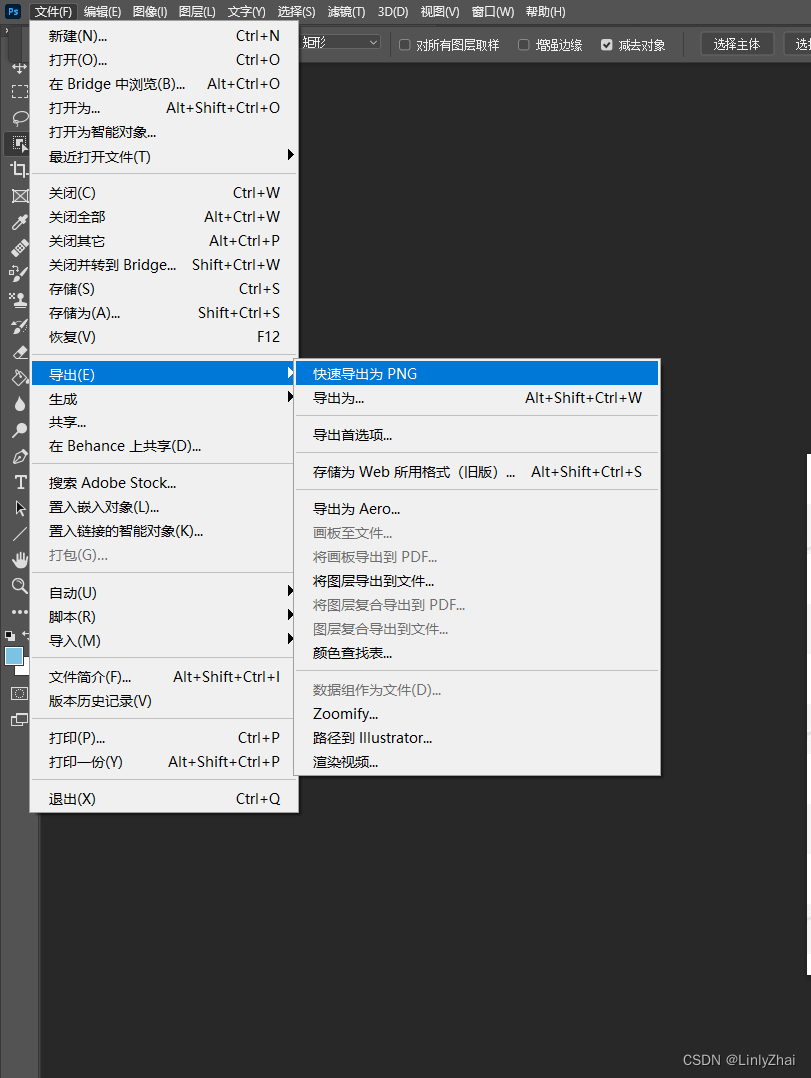811x1078 pixels.
Task: Select 颜色查找表... entry
Action: [476, 652]
